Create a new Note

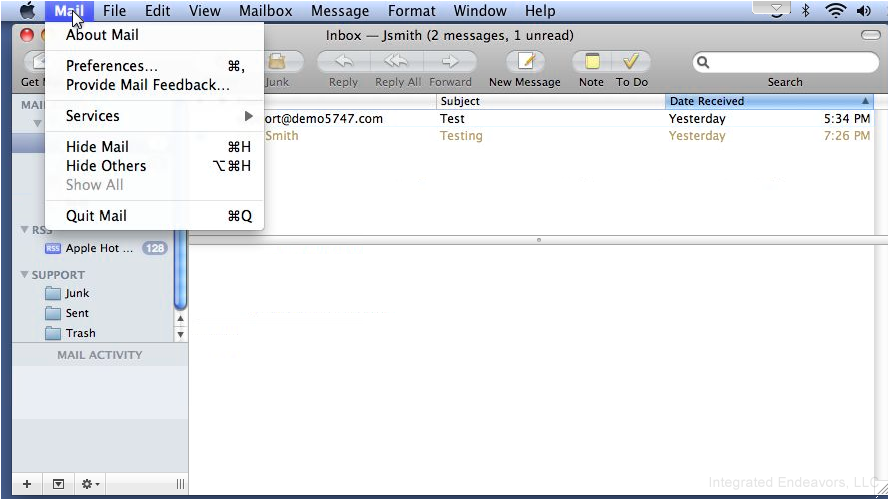(591, 61)
